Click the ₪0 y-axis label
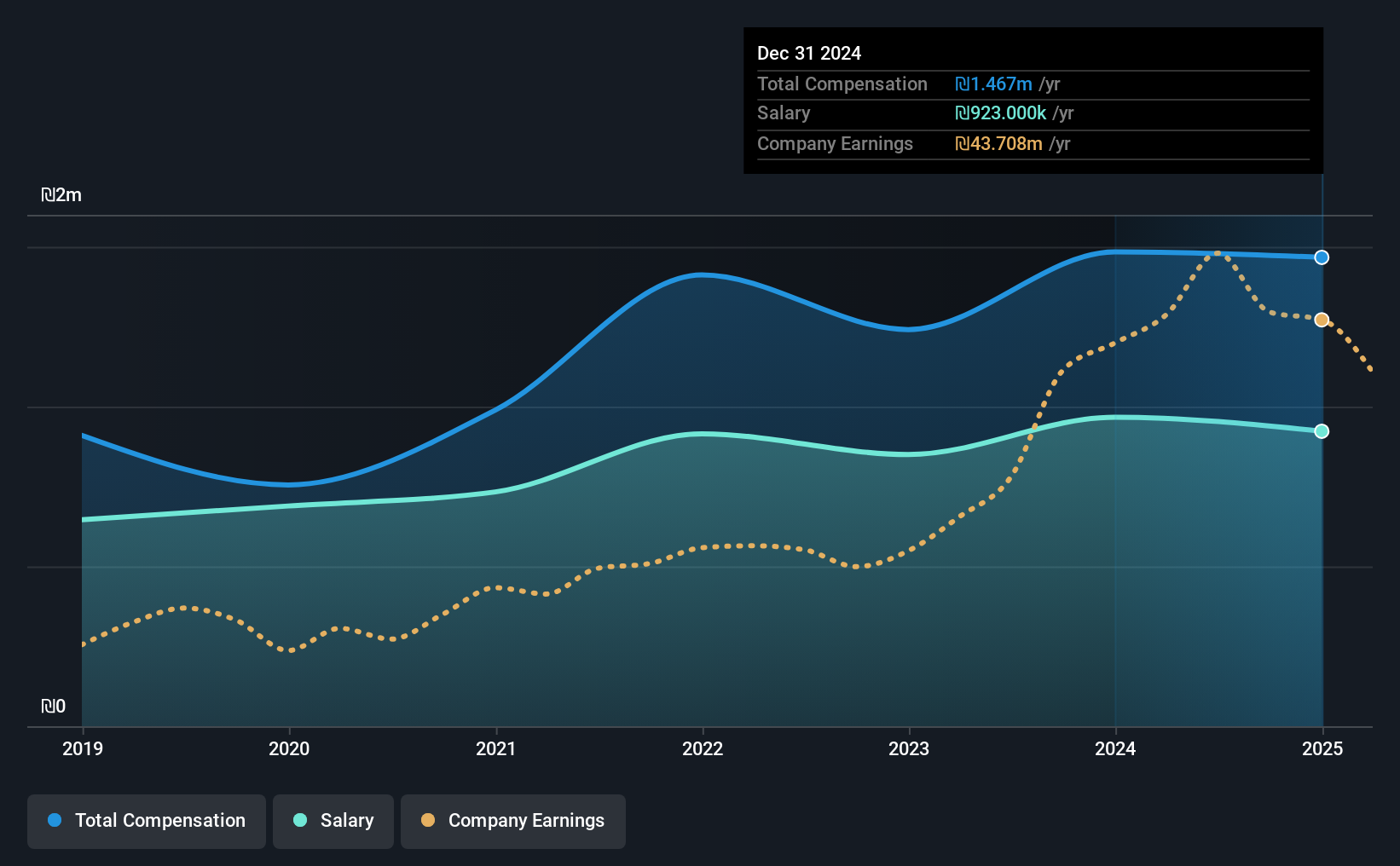 (53, 707)
